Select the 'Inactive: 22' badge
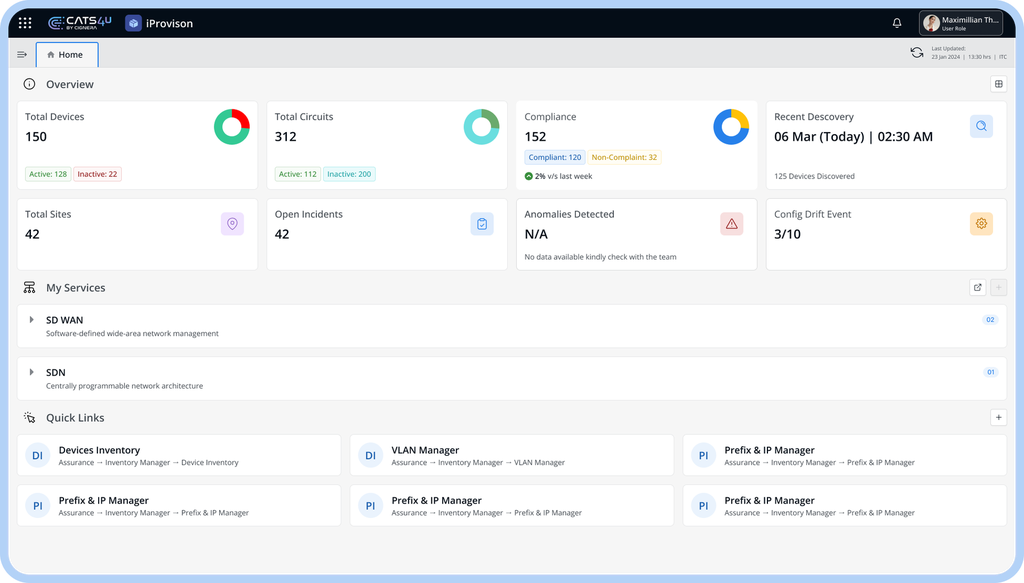 point(97,174)
